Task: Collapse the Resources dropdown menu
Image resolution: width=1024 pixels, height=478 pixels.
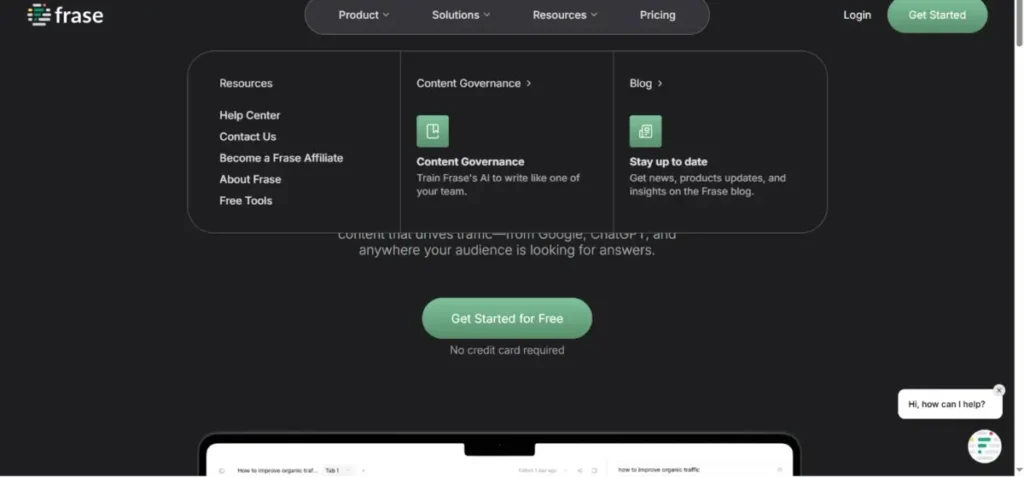Action: [x=564, y=15]
